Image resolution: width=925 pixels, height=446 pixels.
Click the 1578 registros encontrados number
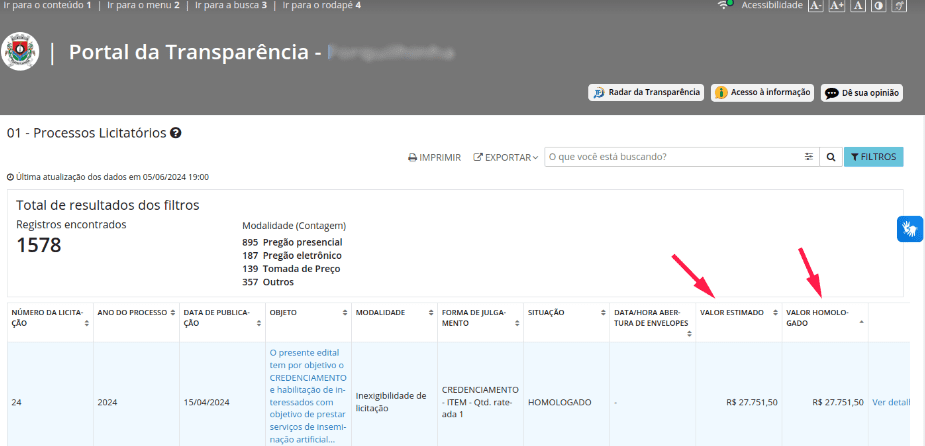[39, 245]
